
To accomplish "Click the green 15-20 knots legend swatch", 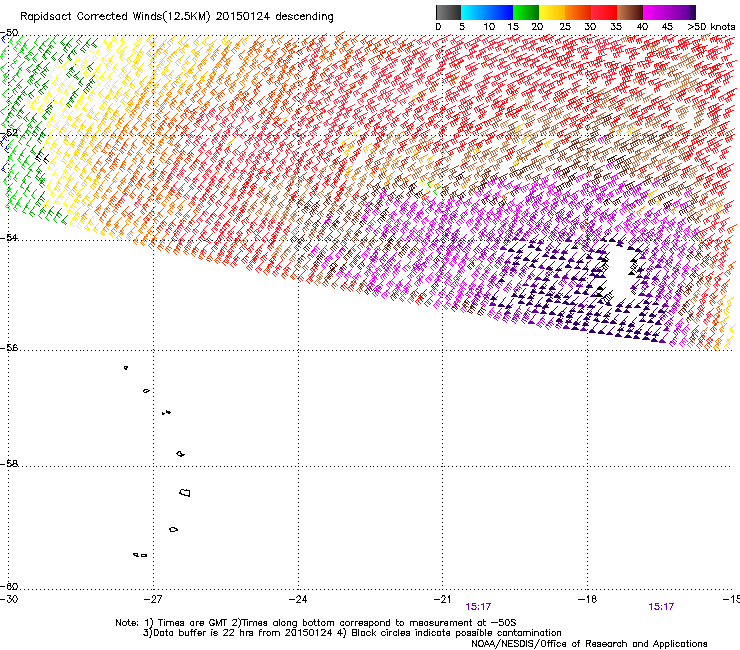I will (x=526, y=12).
